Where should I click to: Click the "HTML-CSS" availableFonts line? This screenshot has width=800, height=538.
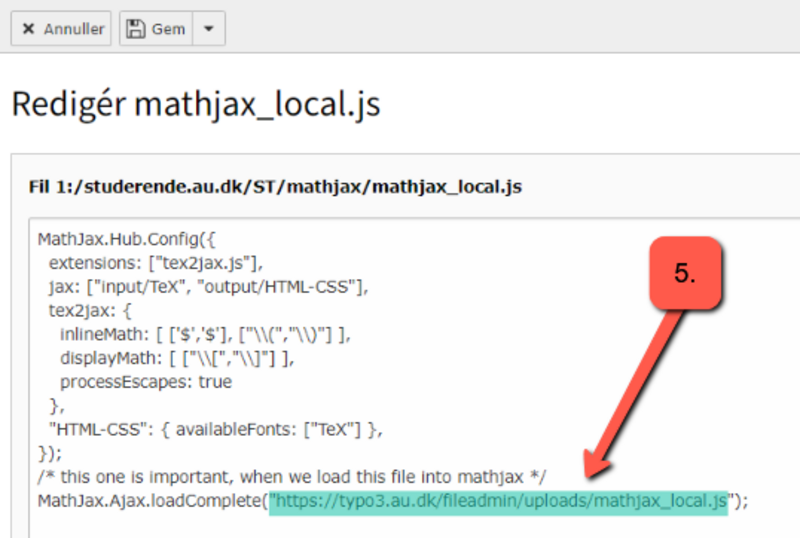(x=215, y=429)
